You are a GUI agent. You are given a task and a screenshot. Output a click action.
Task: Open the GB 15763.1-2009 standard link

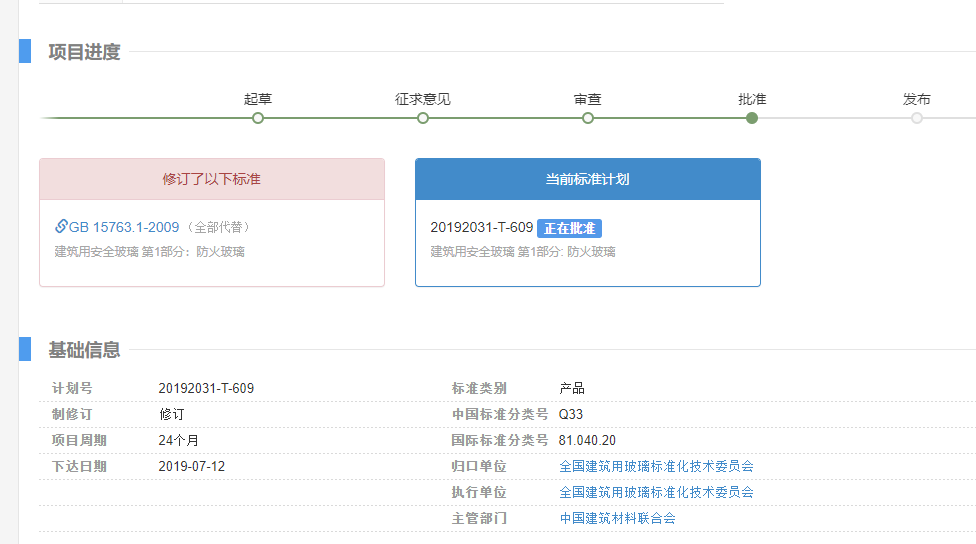(124, 227)
